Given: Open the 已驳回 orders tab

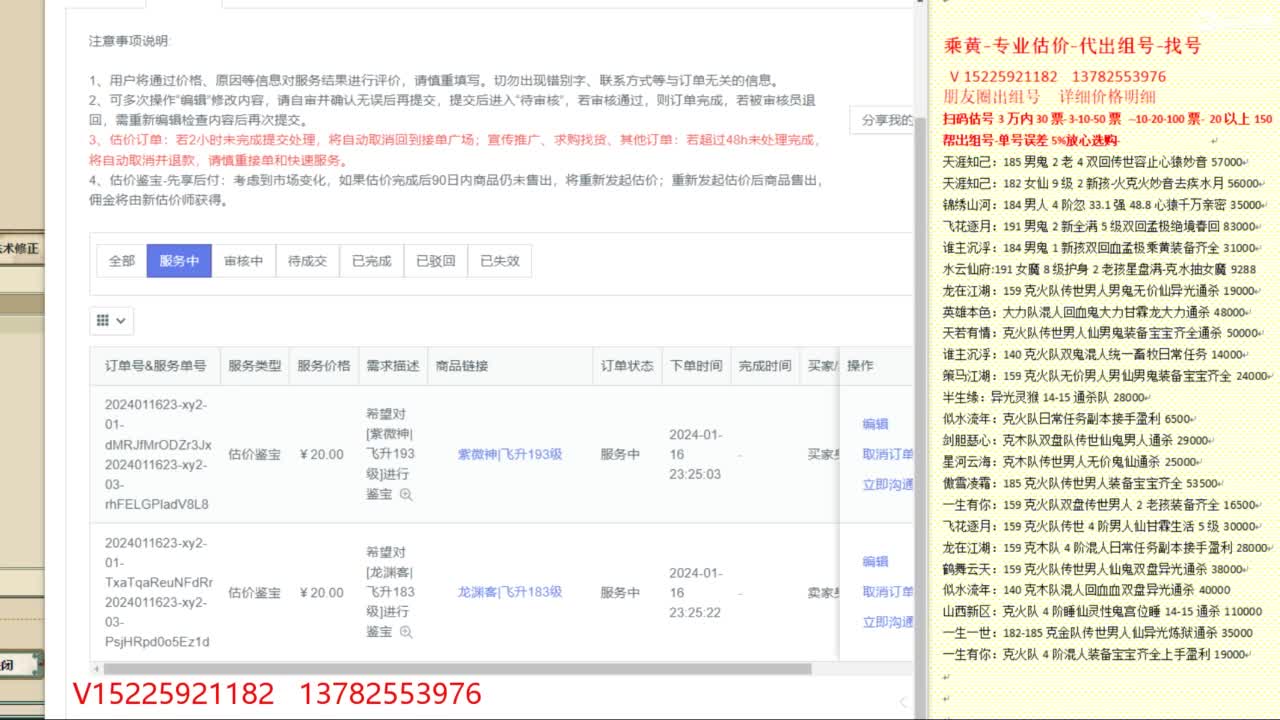Looking at the screenshot, I should (x=435, y=261).
